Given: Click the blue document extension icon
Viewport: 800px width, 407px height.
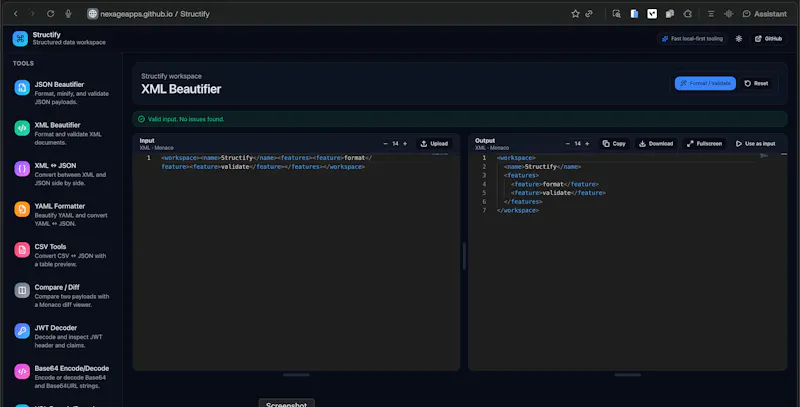Looking at the screenshot, I should pyautogui.click(x=634, y=14).
